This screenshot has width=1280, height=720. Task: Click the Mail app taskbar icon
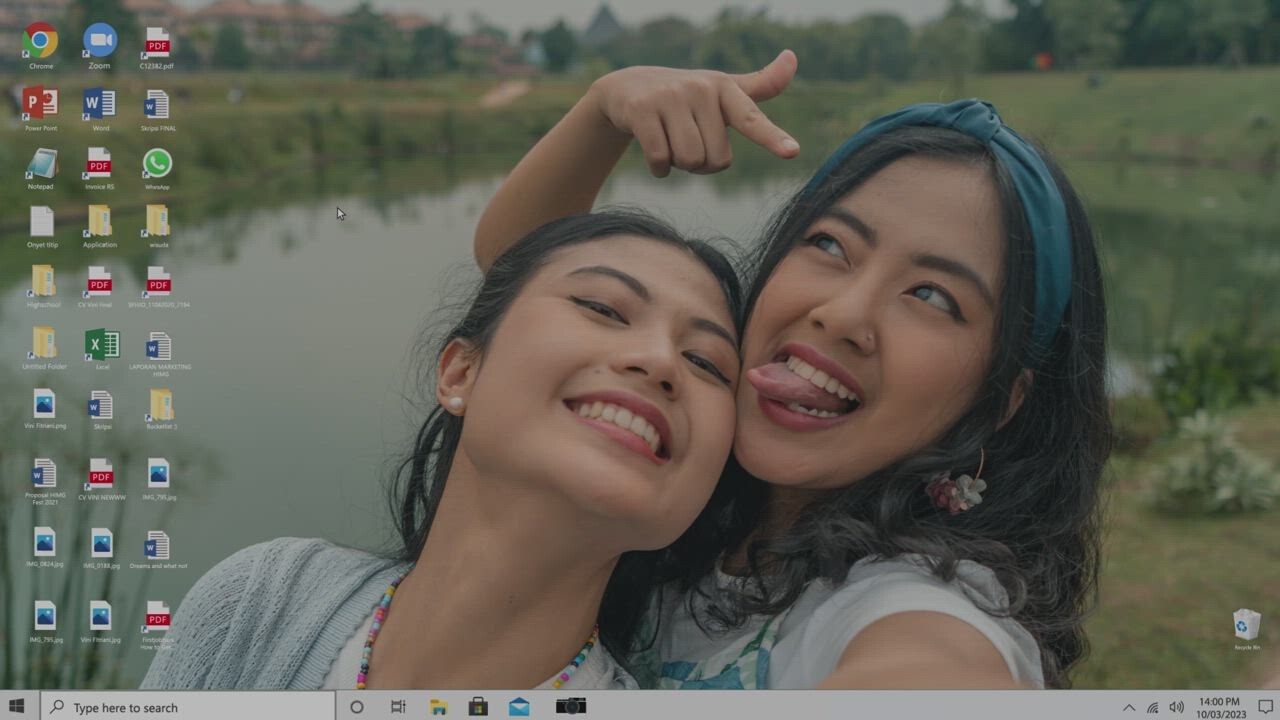[x=519, y=707]
